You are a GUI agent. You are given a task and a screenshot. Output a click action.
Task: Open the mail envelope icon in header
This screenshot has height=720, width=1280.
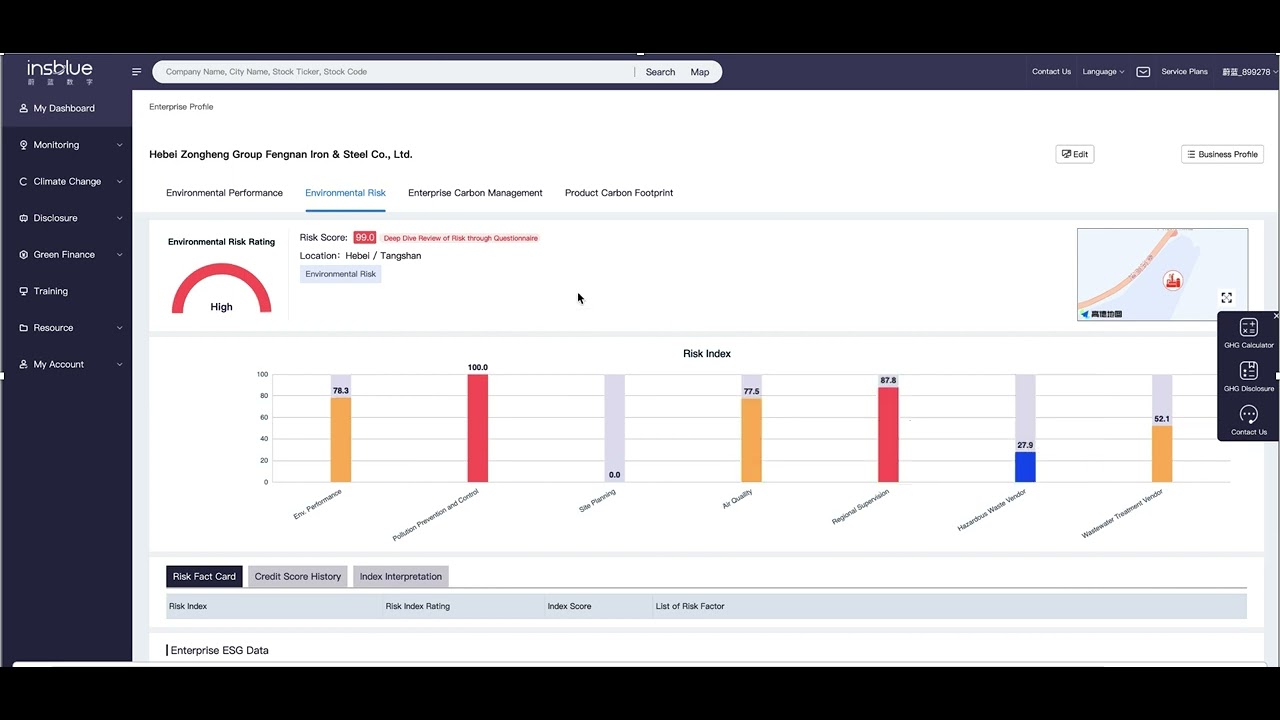point(1143,72)
